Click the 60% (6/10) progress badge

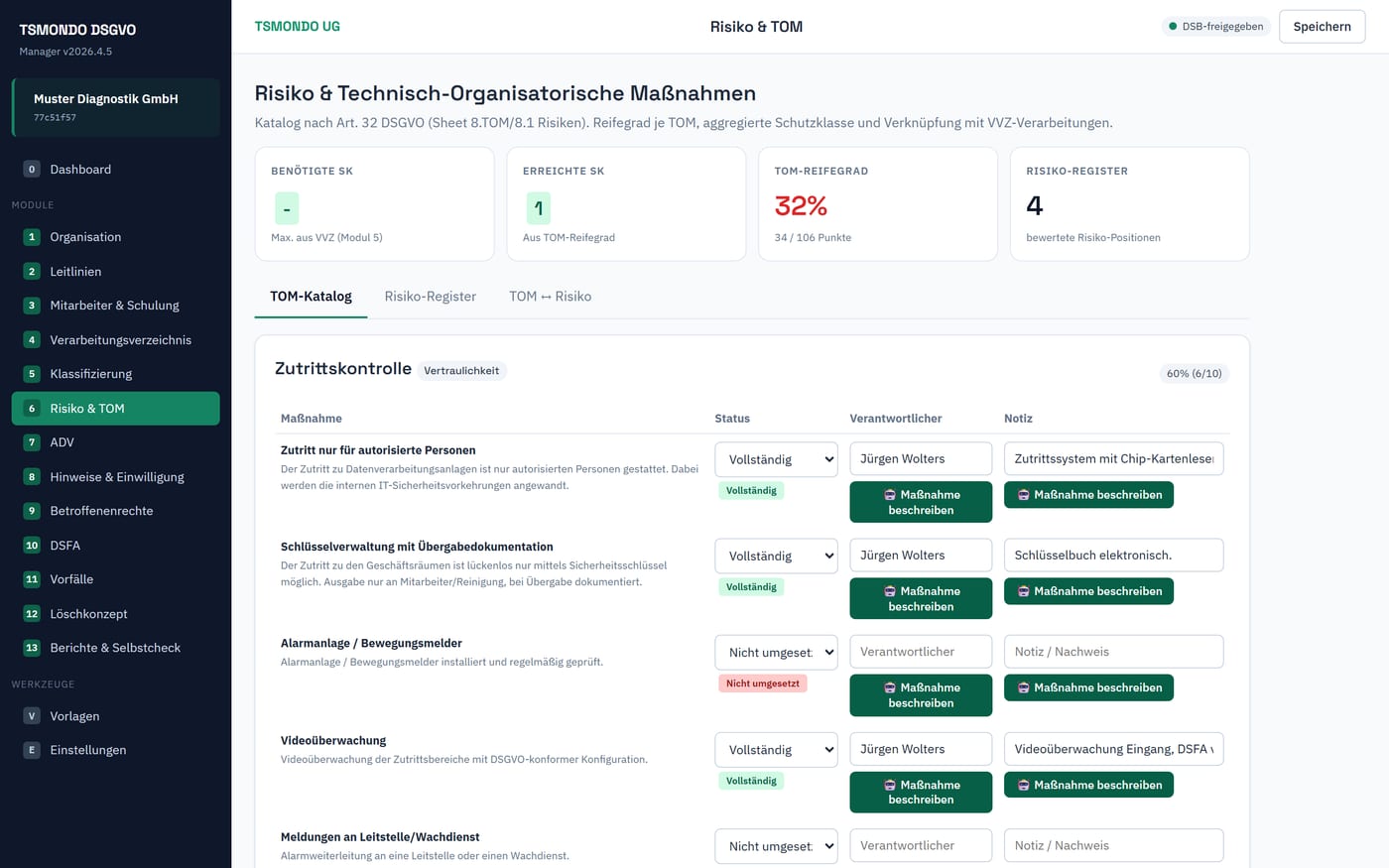tap(1194, 374)
